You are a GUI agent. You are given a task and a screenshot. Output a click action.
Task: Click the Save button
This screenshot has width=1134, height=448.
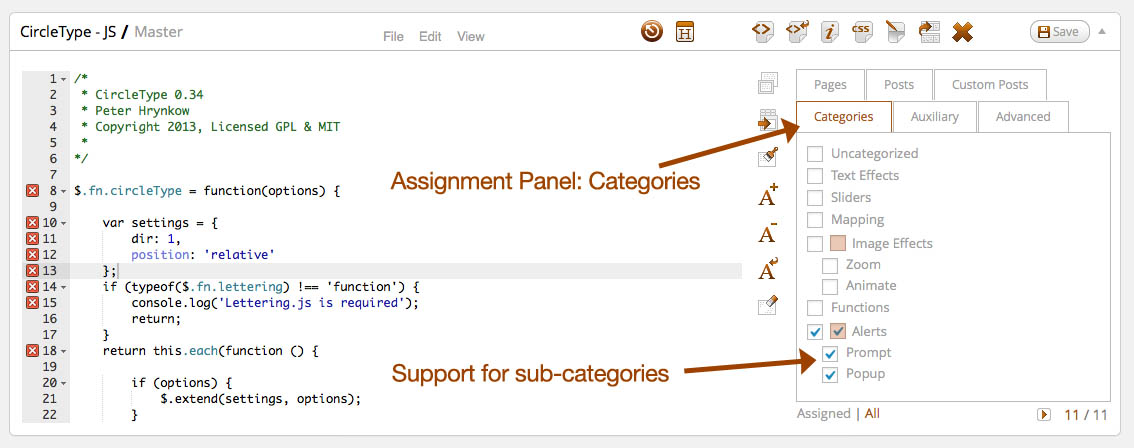[x=1059, y=32]
